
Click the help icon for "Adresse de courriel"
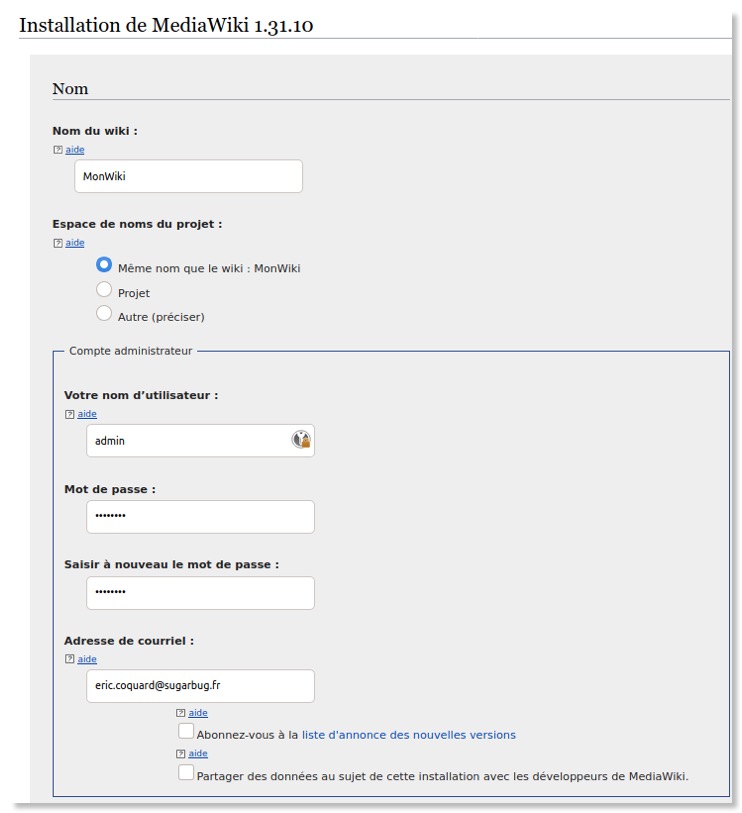[69, 659]
